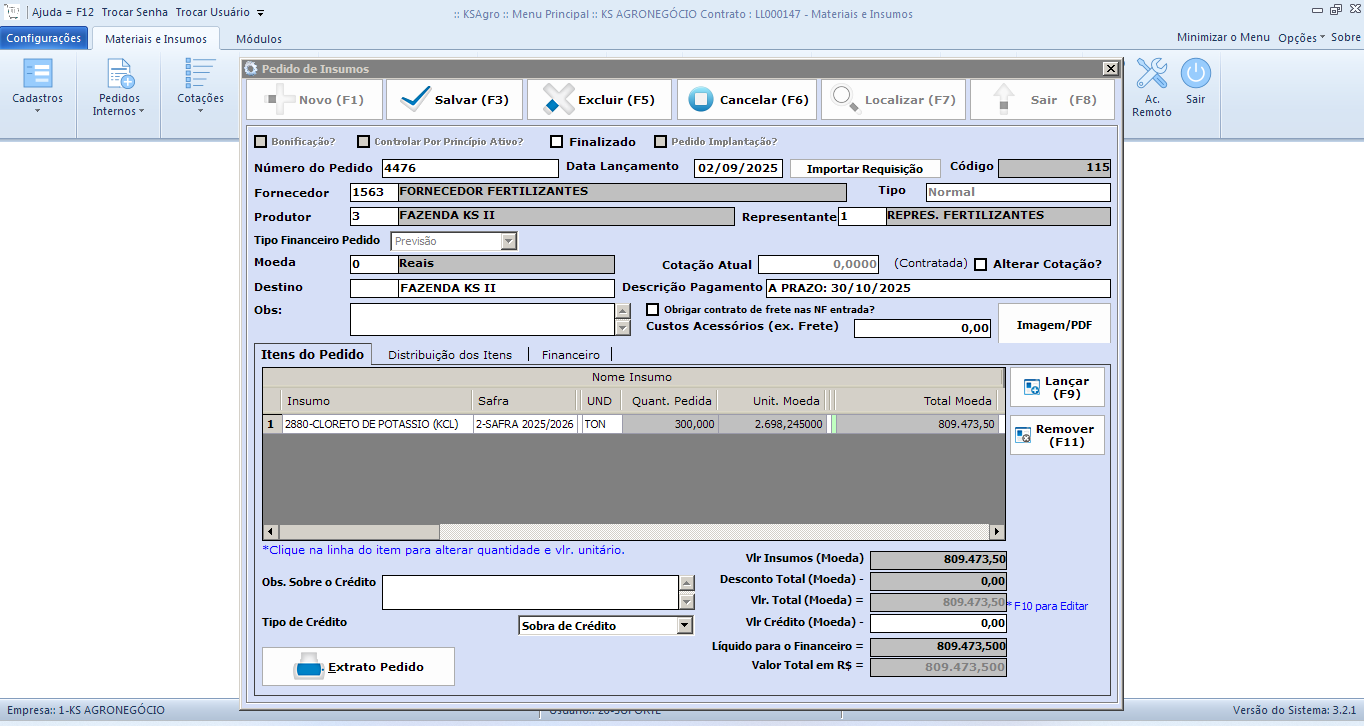Open Ac. Remoto tools icon
This screenshot has width=1364, height=726.
point(1151,75)
